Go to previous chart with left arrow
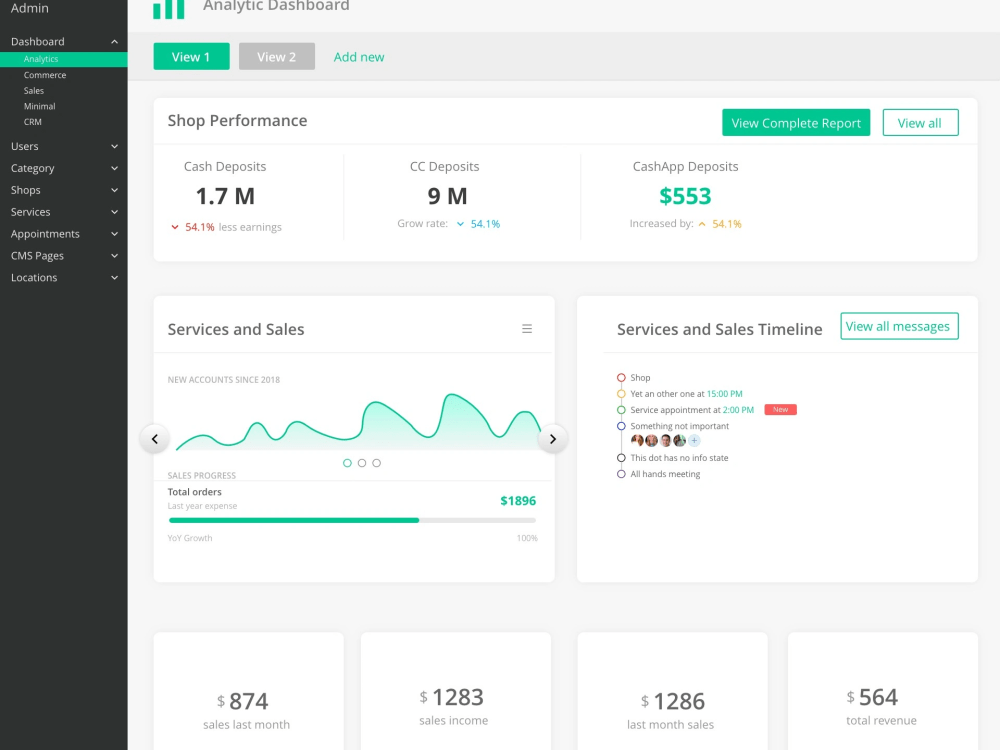Viewport: 1000px width, 750px height. pyautogui.click(x=154, y=439)
